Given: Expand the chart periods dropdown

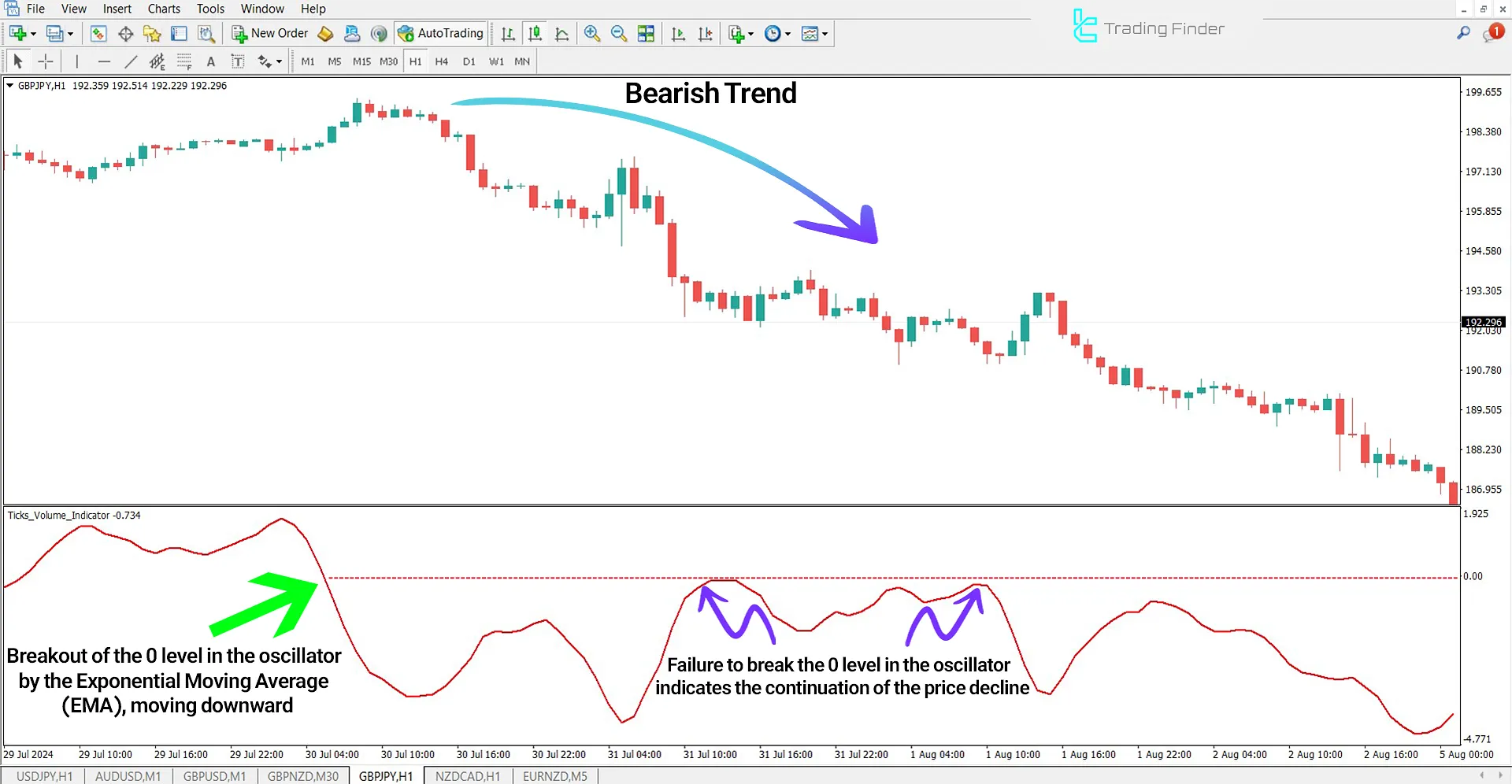Looking at the screenshot, I should (x=787, y=33).
